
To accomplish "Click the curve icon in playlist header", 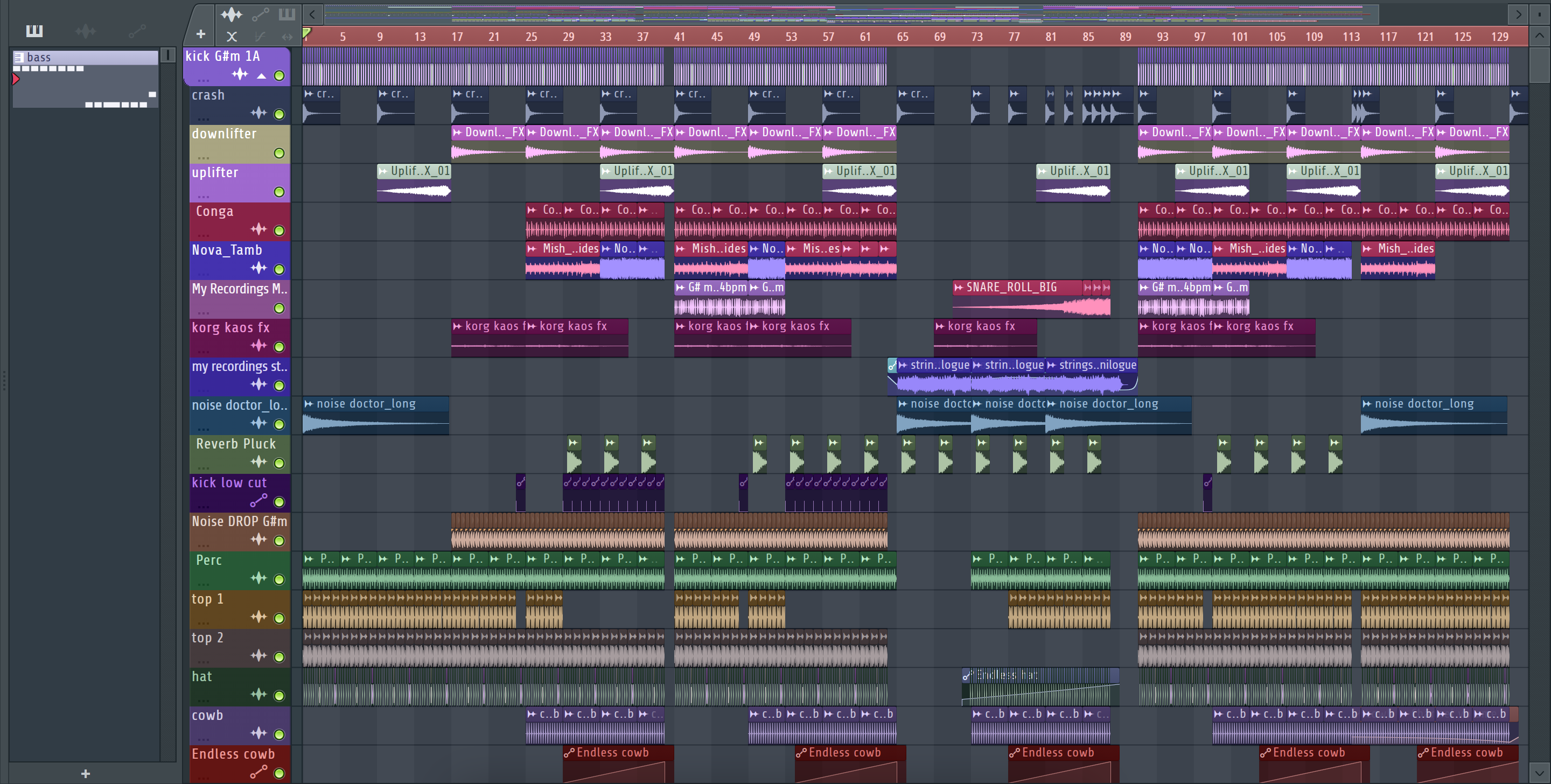I will (x=260, y=37).
